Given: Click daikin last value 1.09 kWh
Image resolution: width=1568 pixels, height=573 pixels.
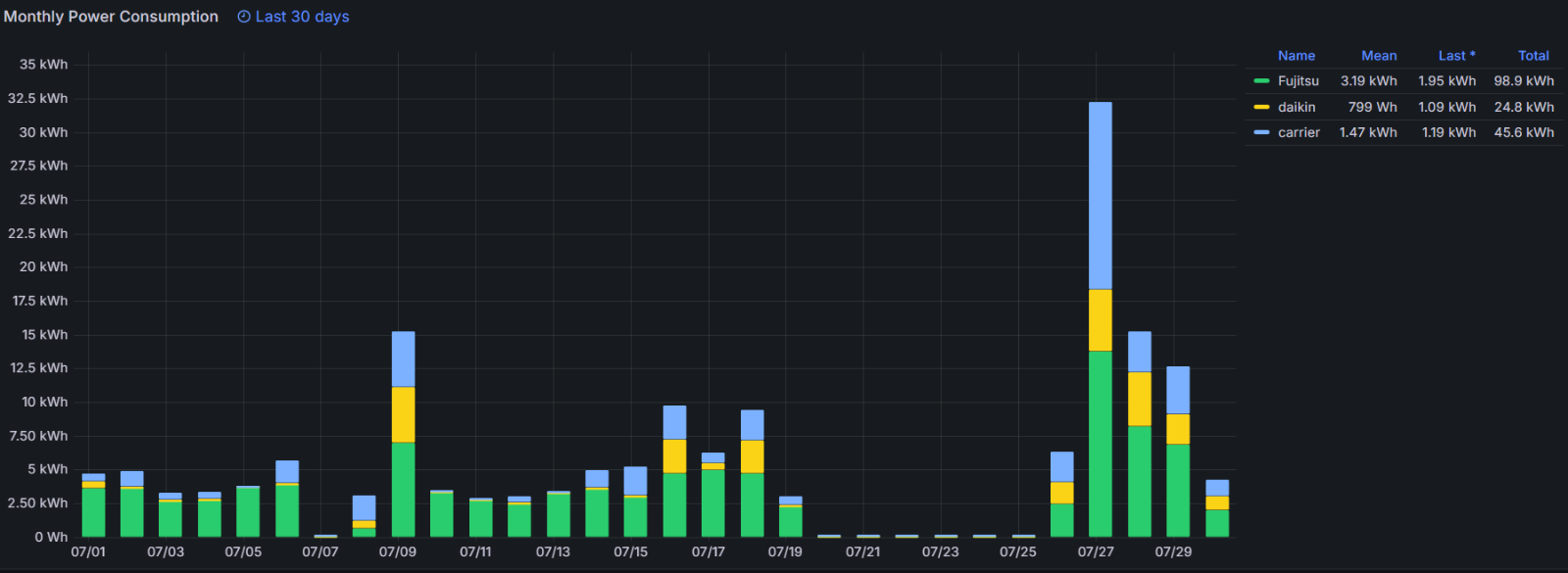Looking at the screenshot, I should click(x=1446, y=107).
